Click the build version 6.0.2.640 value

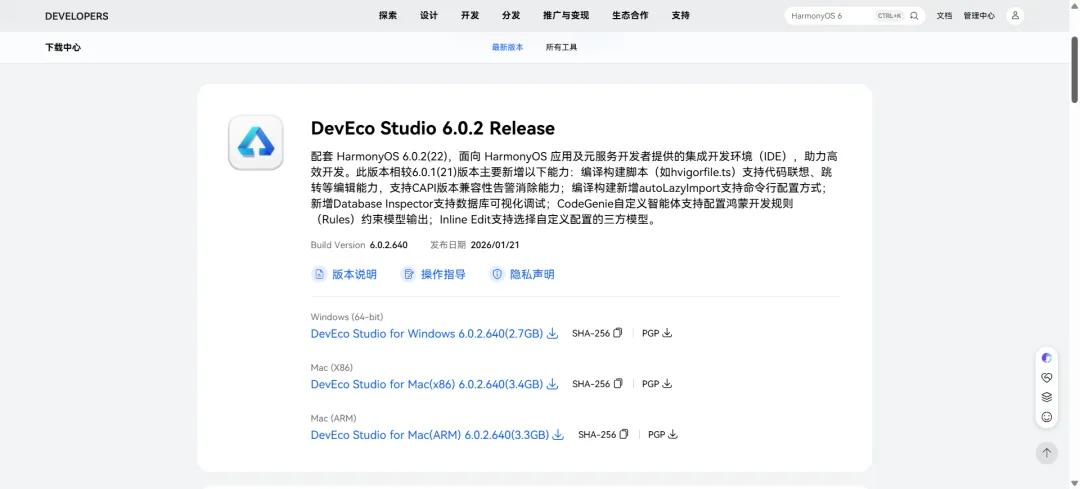coord(388,245)
